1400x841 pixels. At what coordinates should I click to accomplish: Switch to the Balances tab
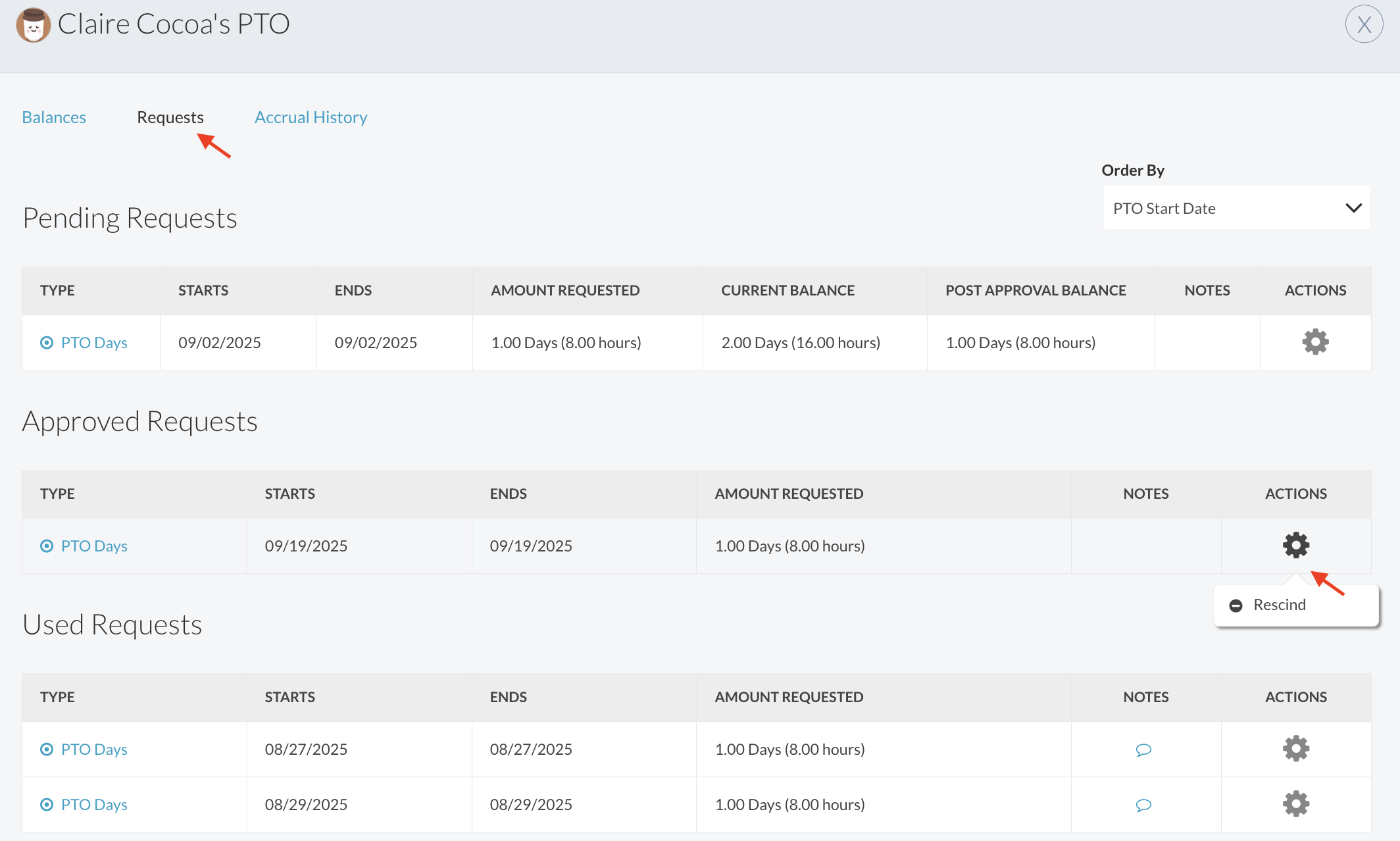(x=54, y=117)
